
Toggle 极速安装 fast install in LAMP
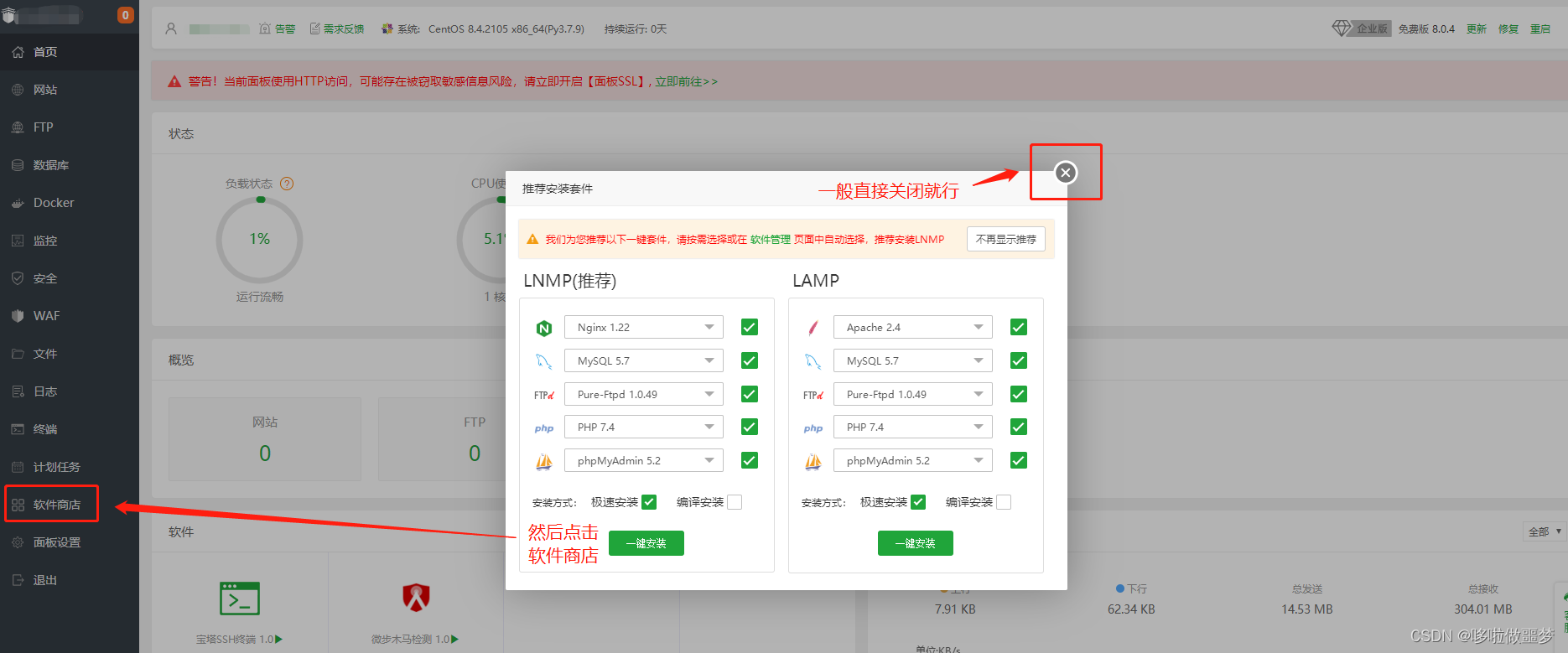point(918,502)
